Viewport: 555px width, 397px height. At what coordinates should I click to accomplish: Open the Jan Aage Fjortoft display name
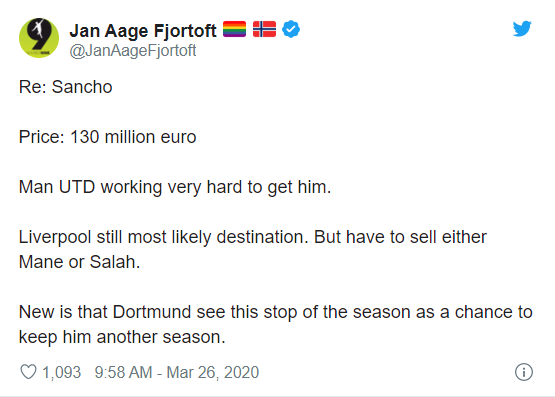point(143,30)
